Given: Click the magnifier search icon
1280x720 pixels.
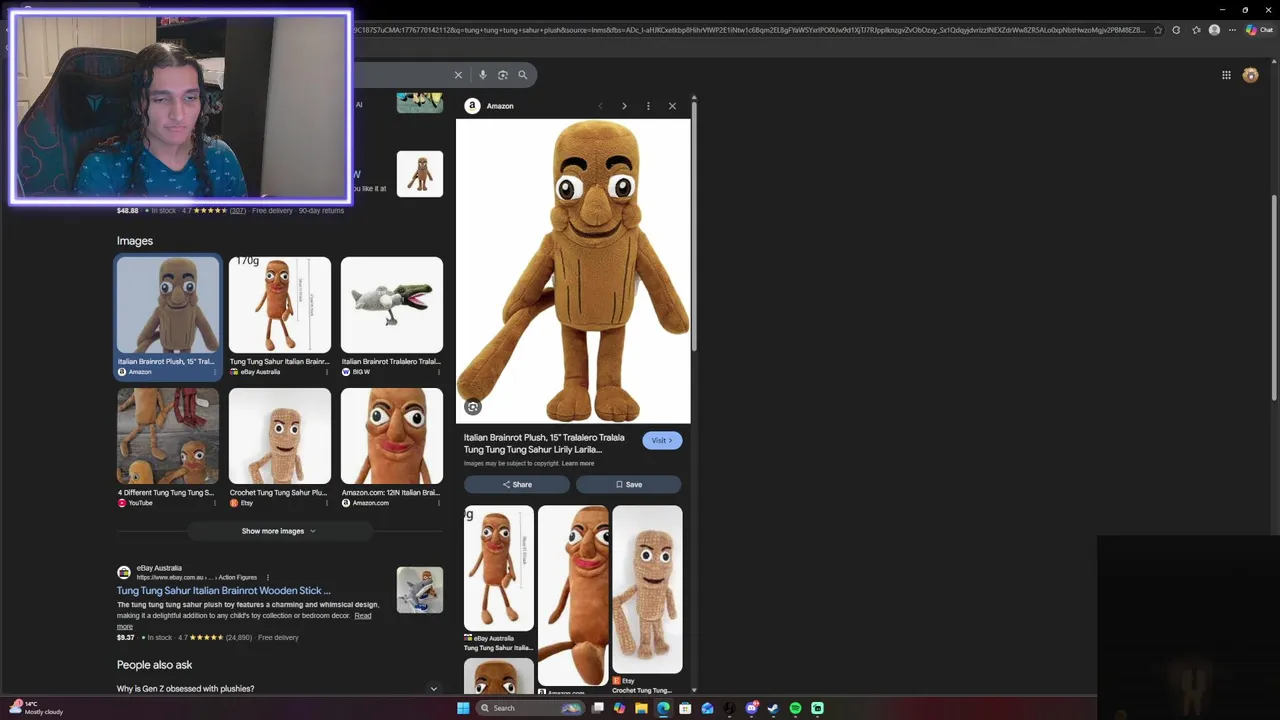Looking at the screenshot, I should [522, 75].
